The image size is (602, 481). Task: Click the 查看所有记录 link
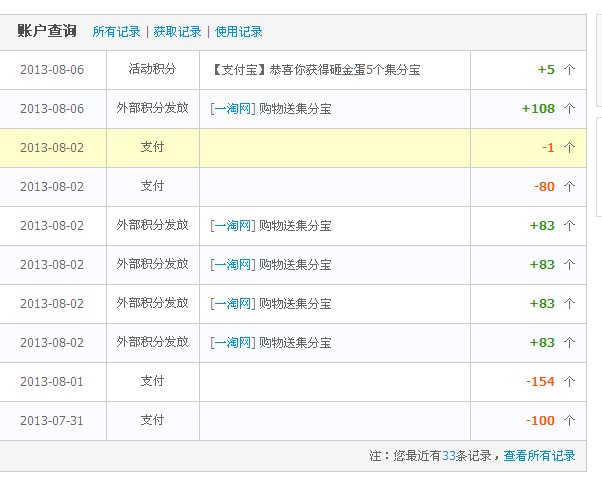click(x=539, y=456)
